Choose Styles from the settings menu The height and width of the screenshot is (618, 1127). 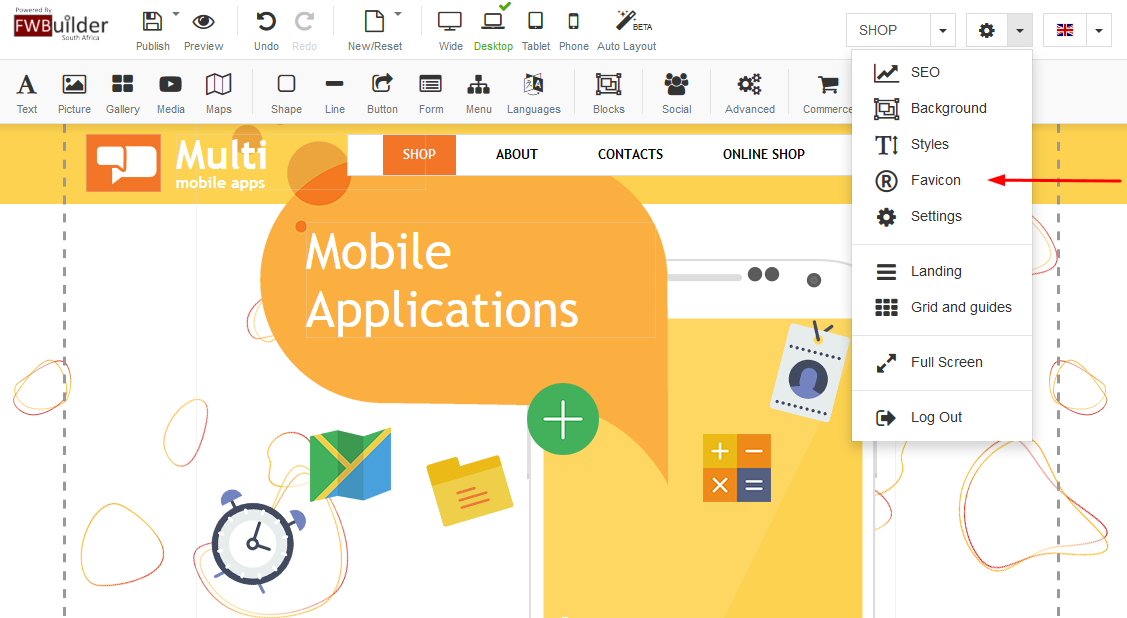942,144
